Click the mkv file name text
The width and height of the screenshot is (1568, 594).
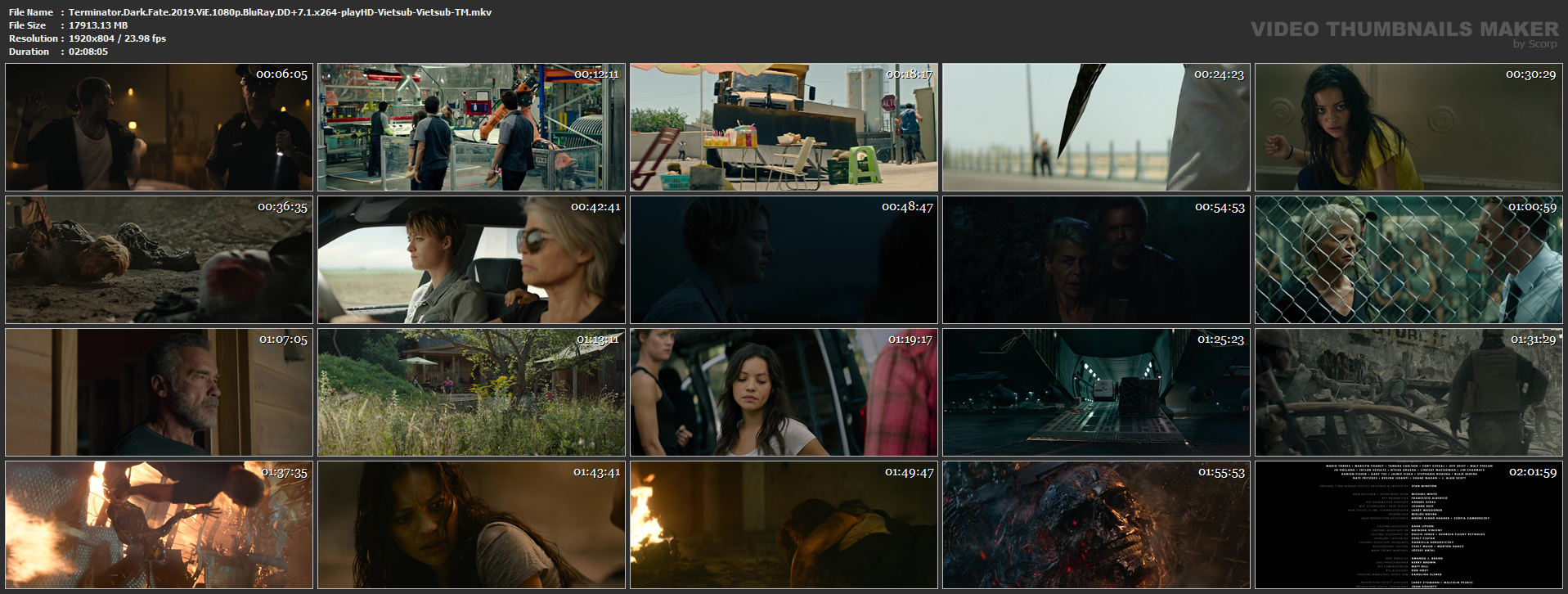coord(280,12)
